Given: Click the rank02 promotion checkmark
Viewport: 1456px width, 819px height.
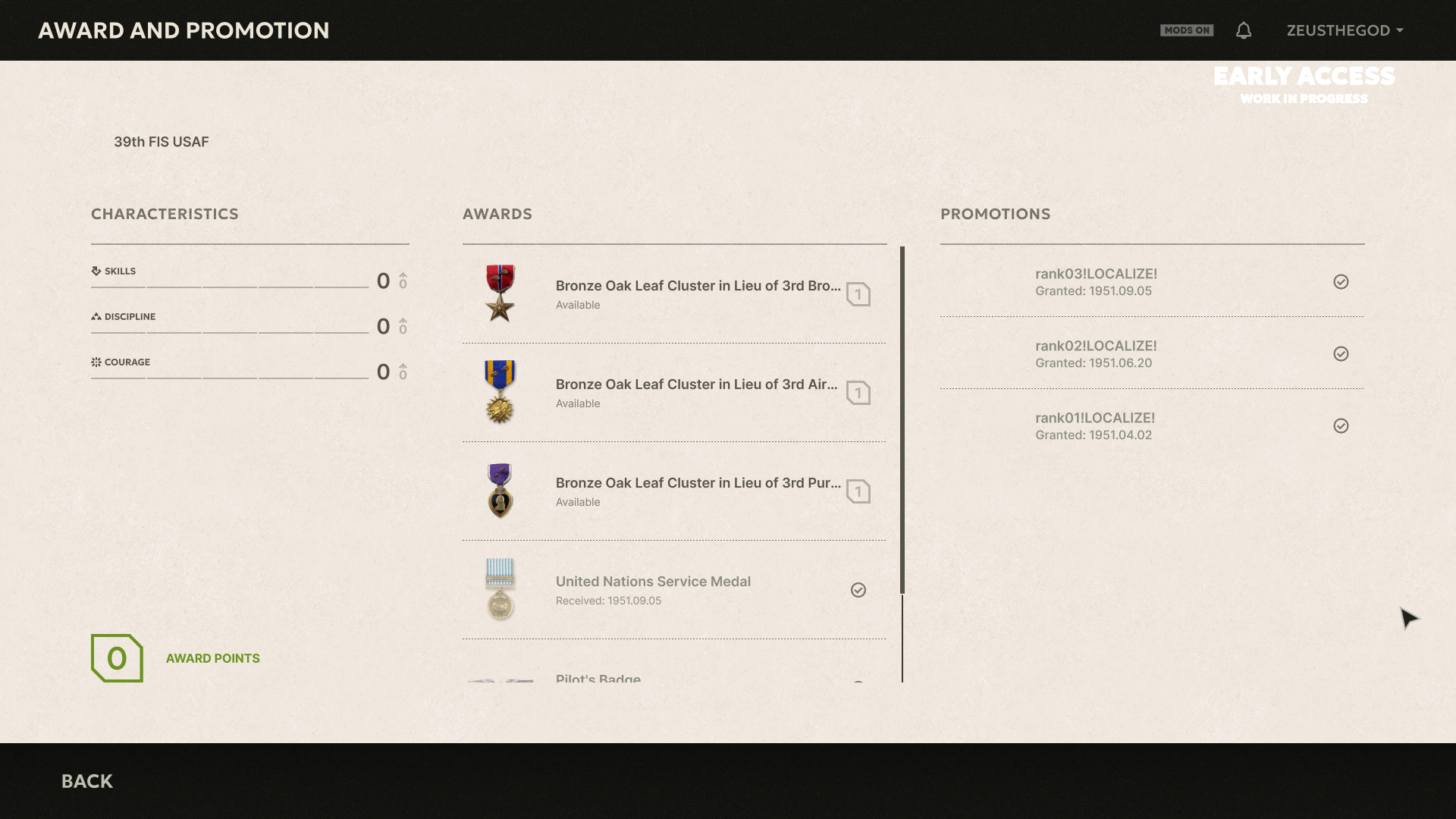Looking at the screenshot, I should tap(1341, 354).
